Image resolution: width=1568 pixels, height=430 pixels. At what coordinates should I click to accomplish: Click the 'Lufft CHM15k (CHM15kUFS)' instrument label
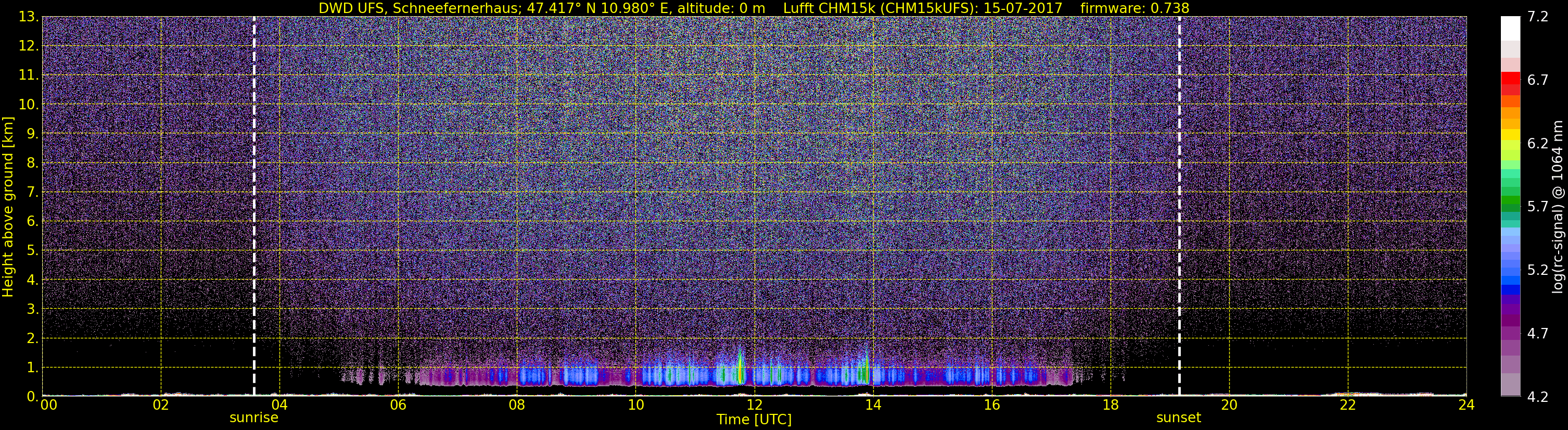(880, 8)
